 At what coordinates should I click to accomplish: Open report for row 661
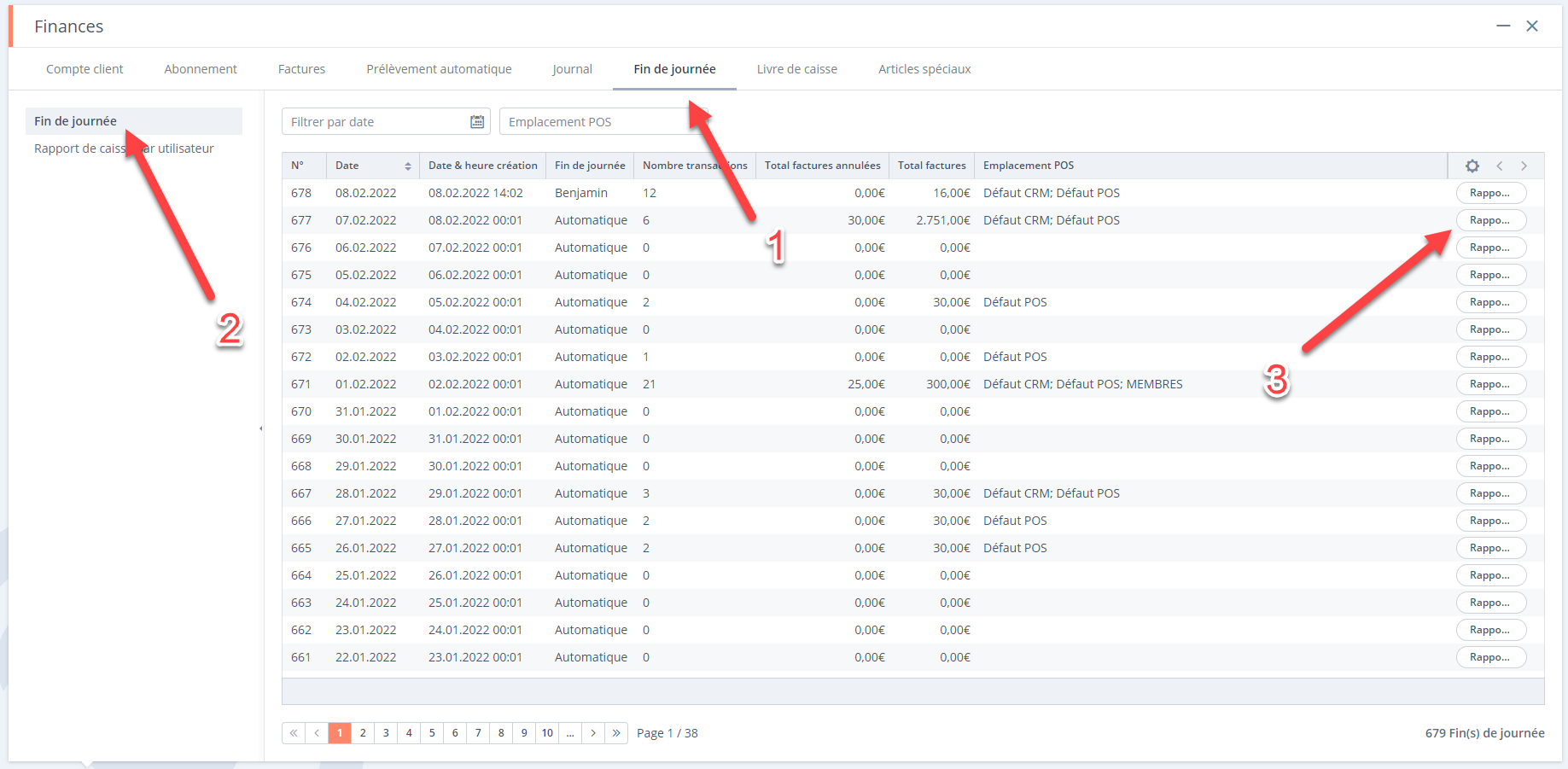coord(1491,657)
